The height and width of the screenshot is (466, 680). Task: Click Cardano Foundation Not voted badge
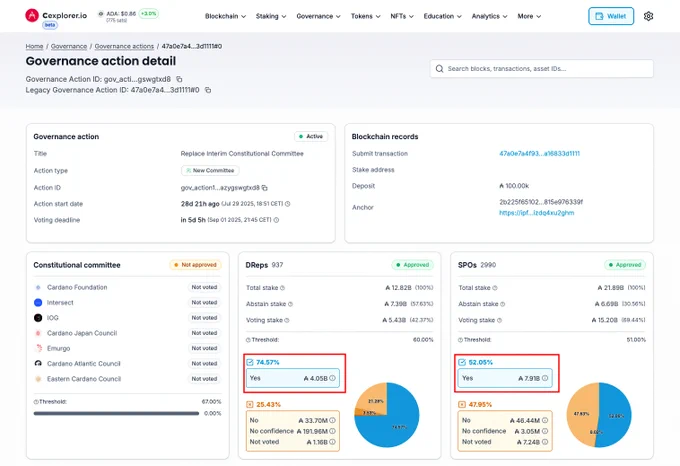204,287
